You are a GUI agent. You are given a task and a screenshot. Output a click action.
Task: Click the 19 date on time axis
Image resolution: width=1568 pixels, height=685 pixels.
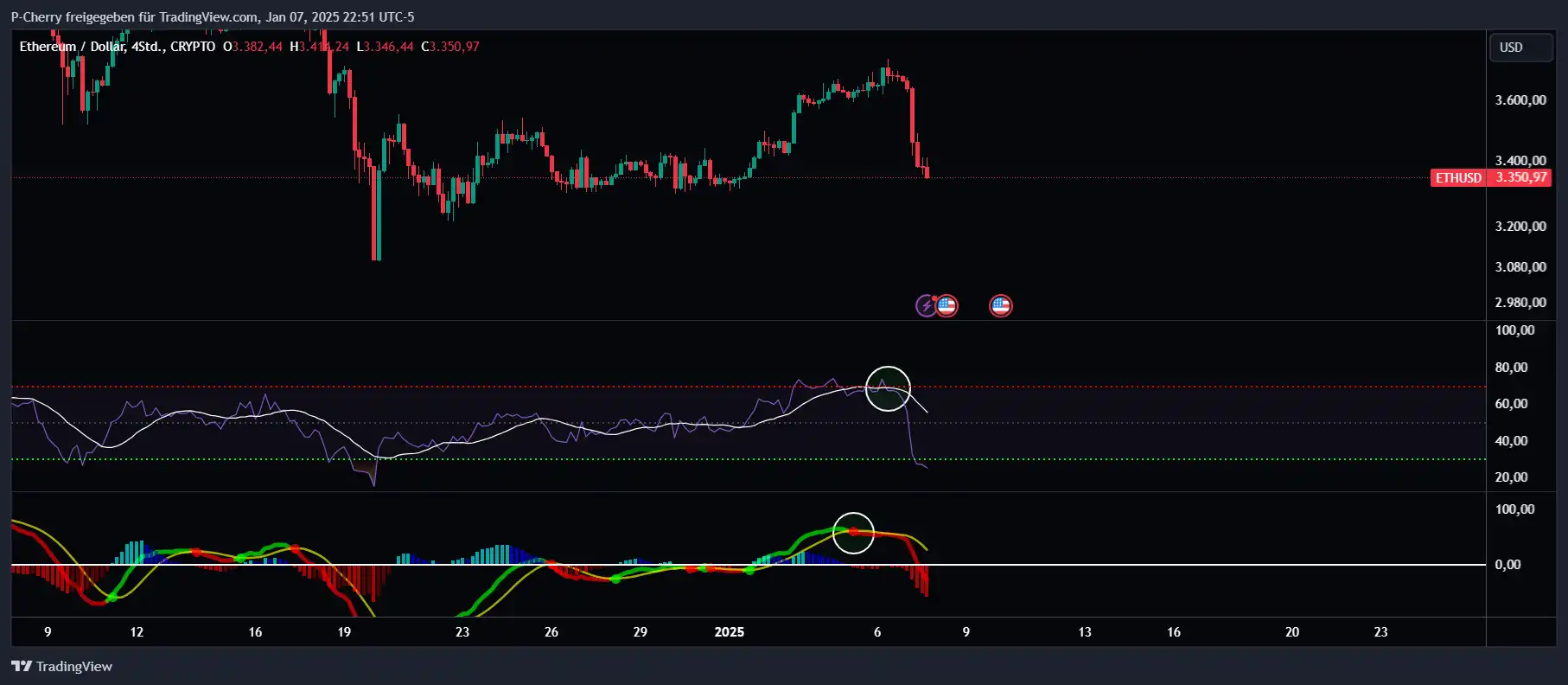[x=344, y=632]
